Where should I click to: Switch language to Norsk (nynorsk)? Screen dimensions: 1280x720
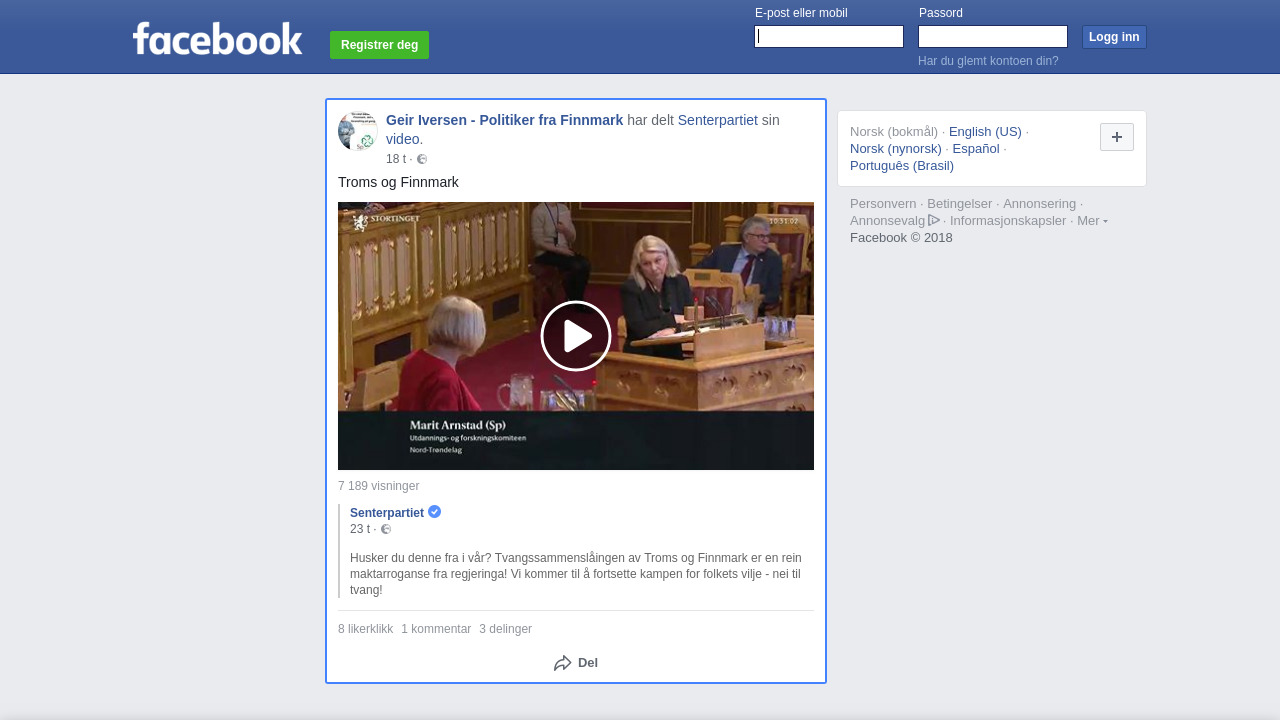tap(896, 149)
